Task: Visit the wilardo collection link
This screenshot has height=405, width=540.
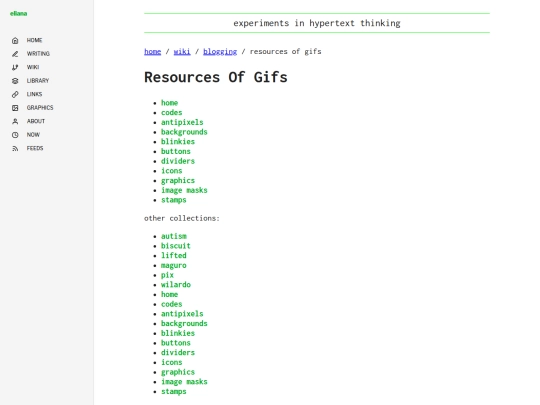Action: [x=176, y=285]
